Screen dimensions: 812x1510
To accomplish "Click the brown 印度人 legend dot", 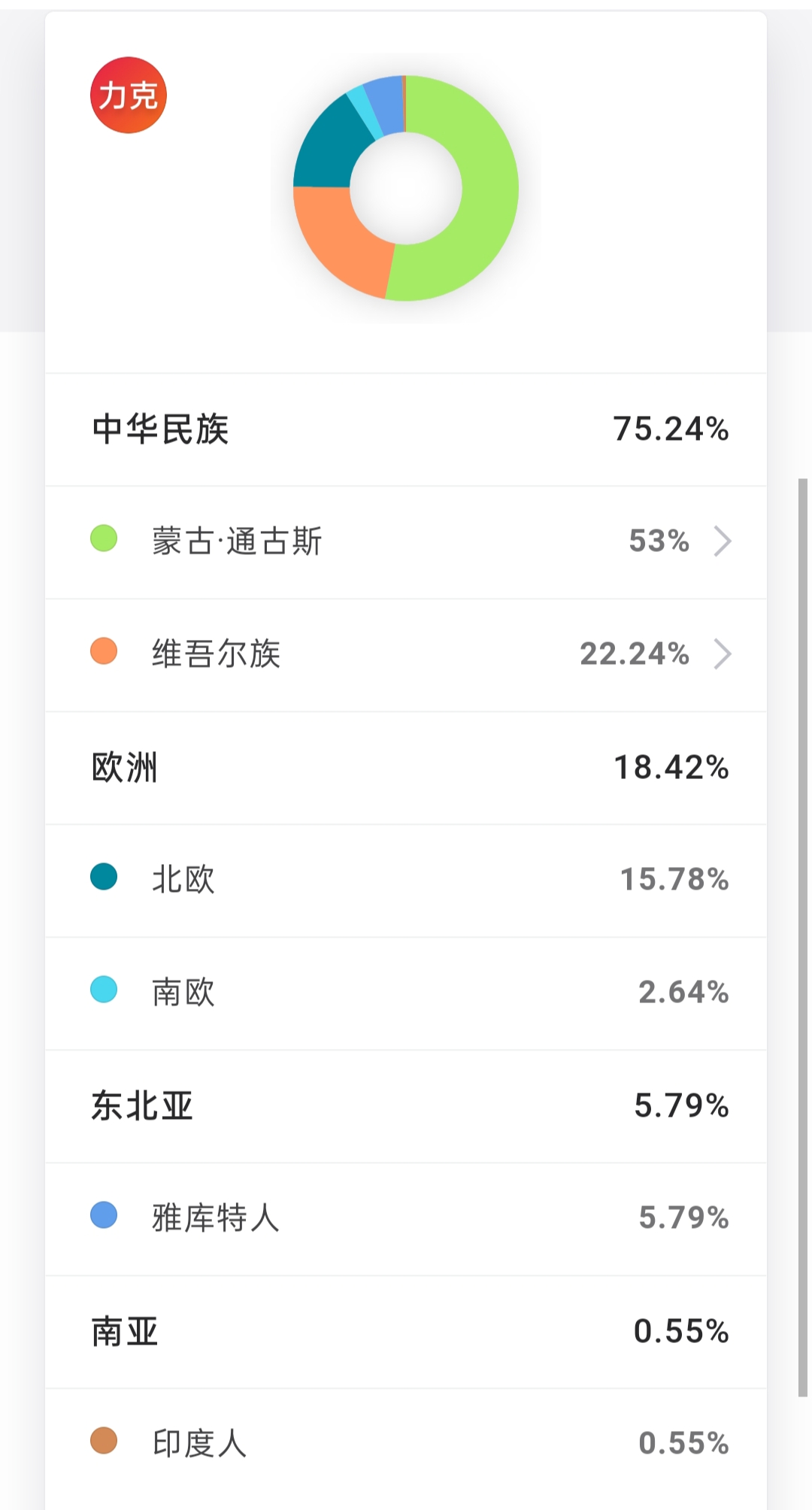I will coord(104,1441).
